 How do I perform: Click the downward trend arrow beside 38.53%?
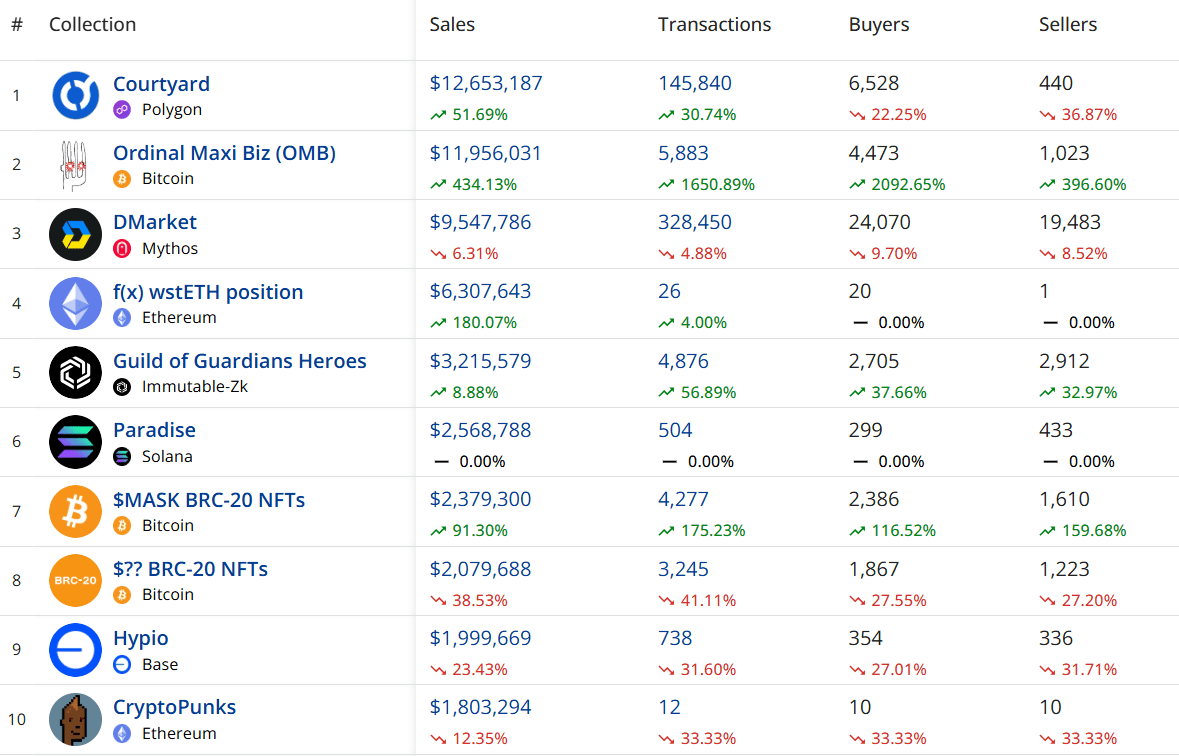pyautogui.click(x=438, y=600)
